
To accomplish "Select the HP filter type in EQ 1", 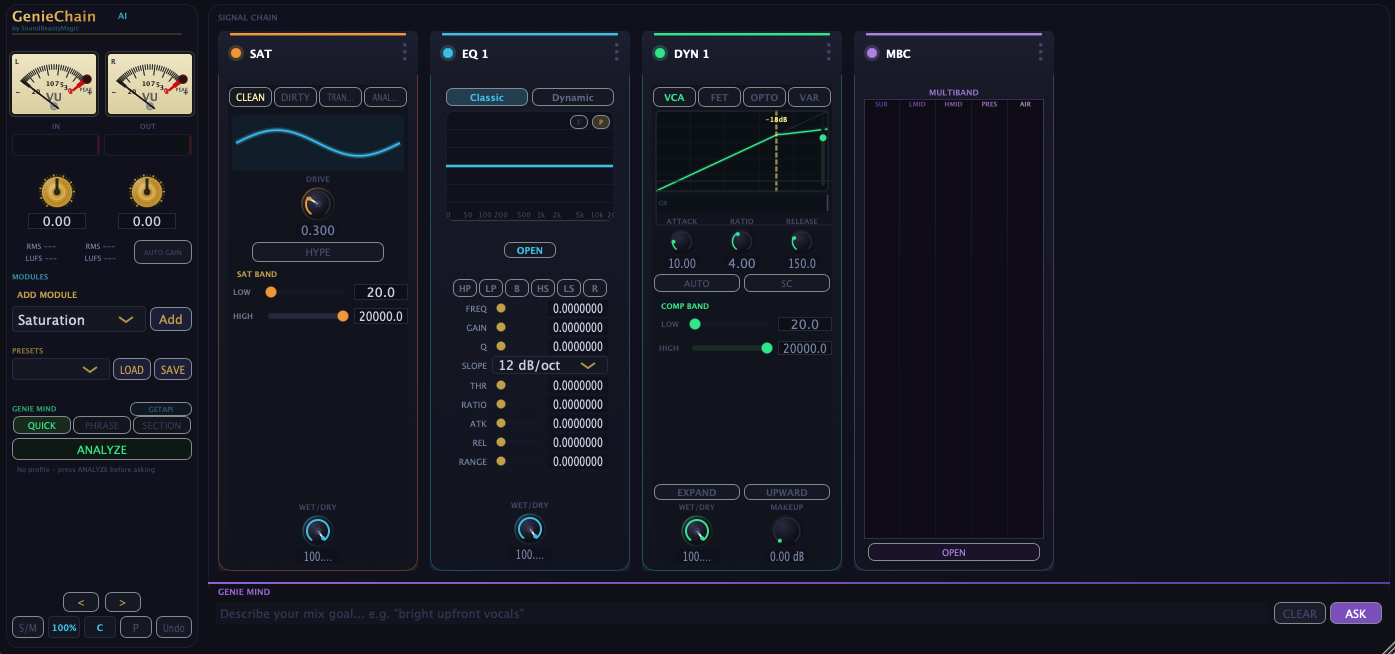I will pos(465,288).
